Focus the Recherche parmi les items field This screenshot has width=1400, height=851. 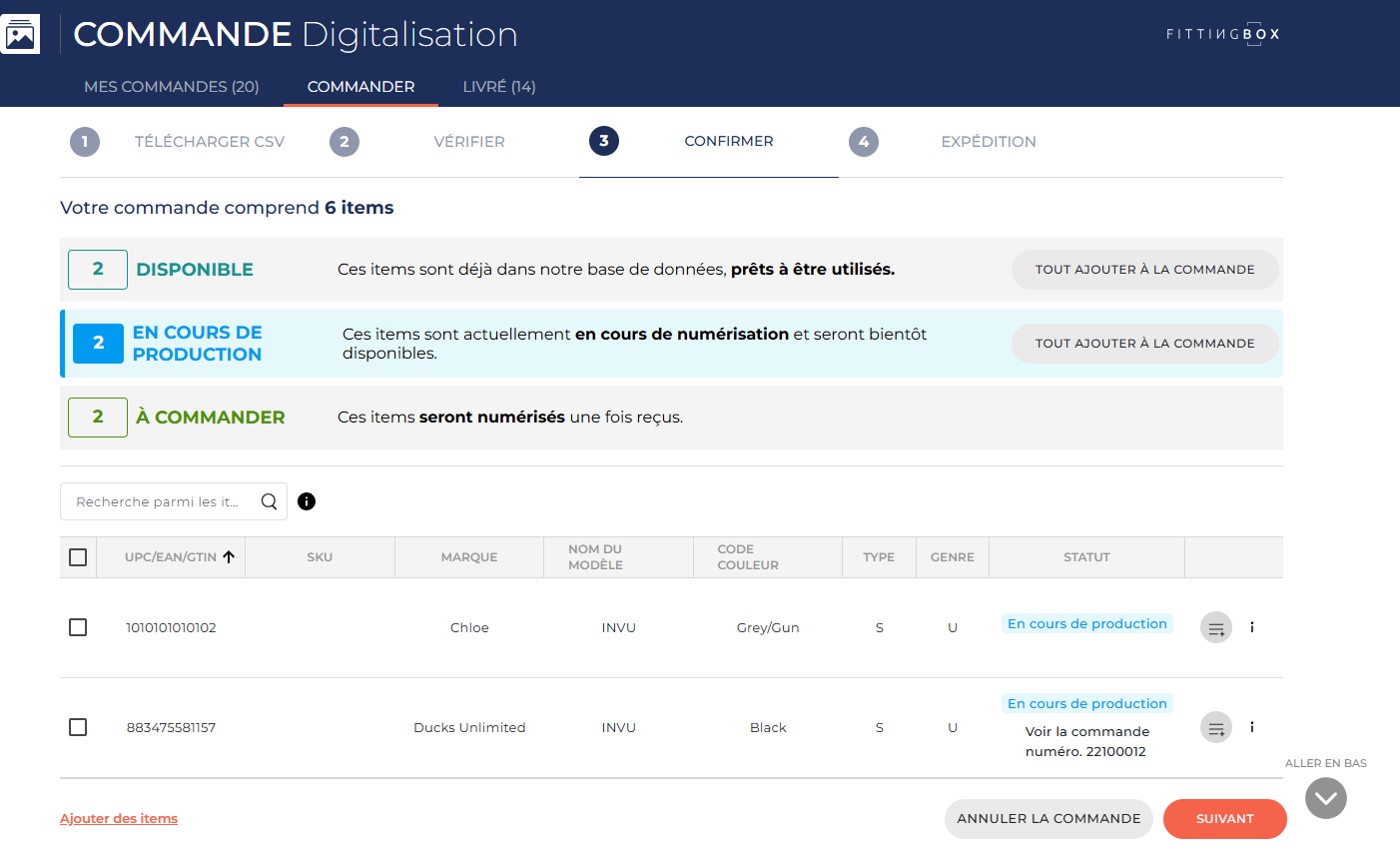[x=158, y=501]
